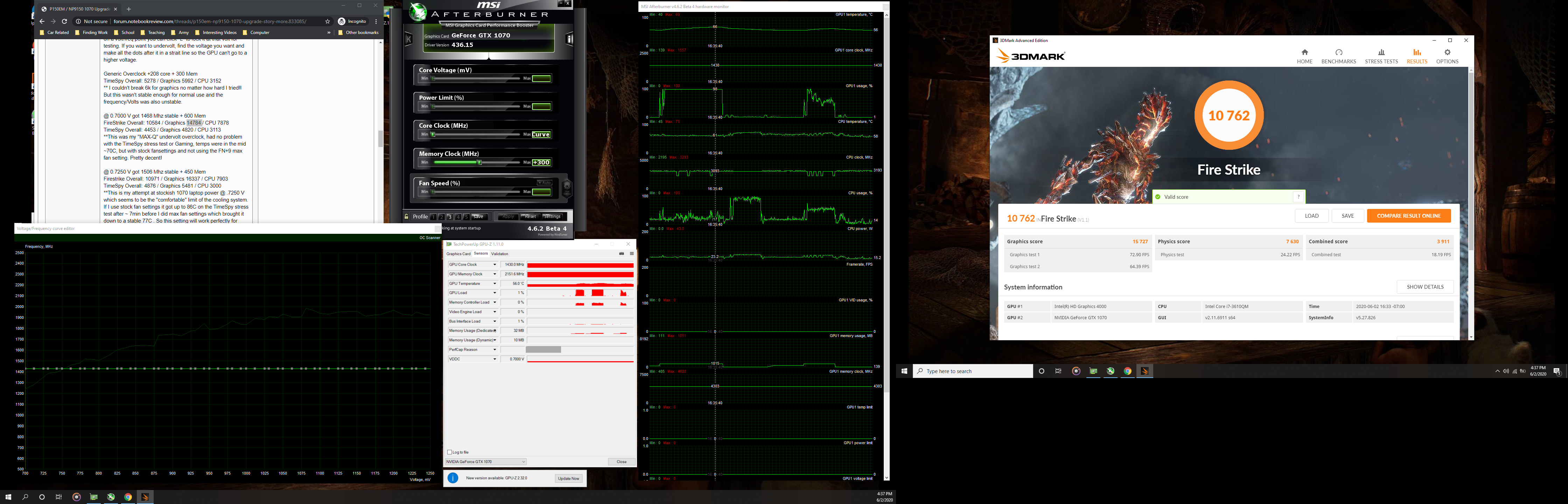The height and width of the screenshot is (504, 1568).
Task: Select Afterburner profile slot 3
Action: (x=450, y=217)
